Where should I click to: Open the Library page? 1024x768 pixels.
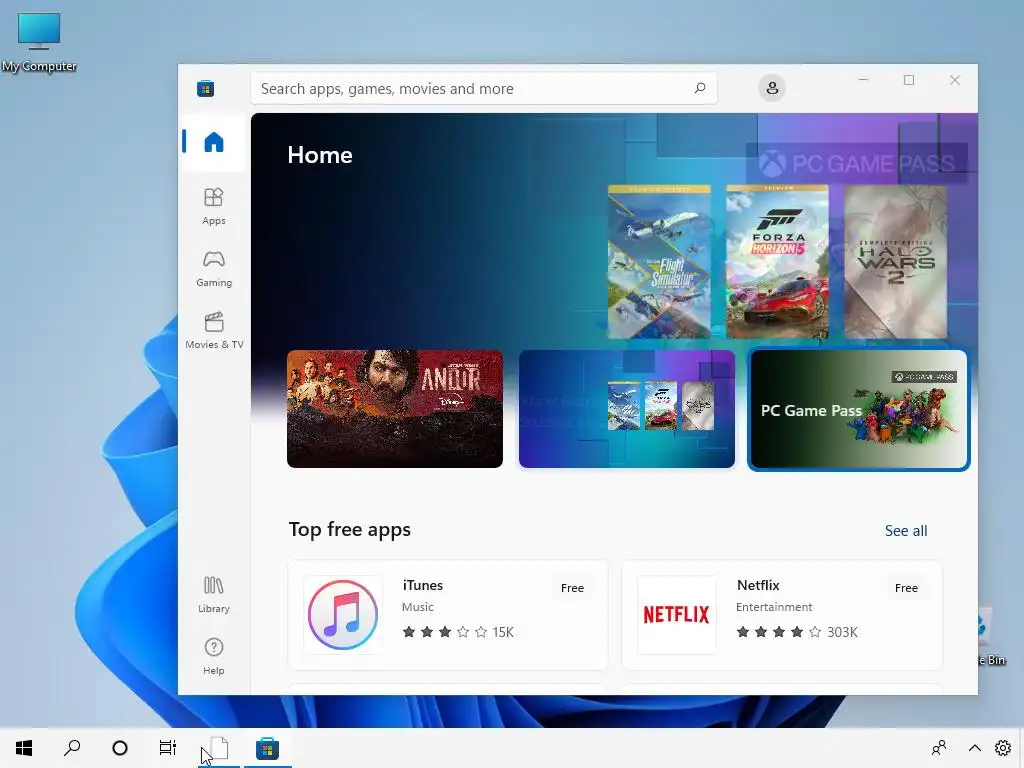click(214, 594)
